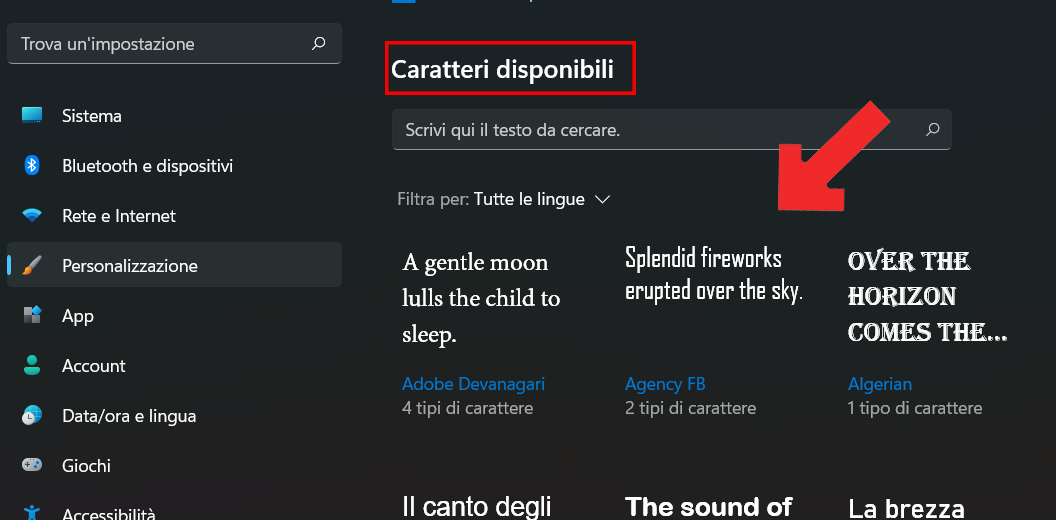The width and height of the screenshot is (1056, 520).
Task: Click the Sistema monitor icon
Action: click(x=32, y=115)
